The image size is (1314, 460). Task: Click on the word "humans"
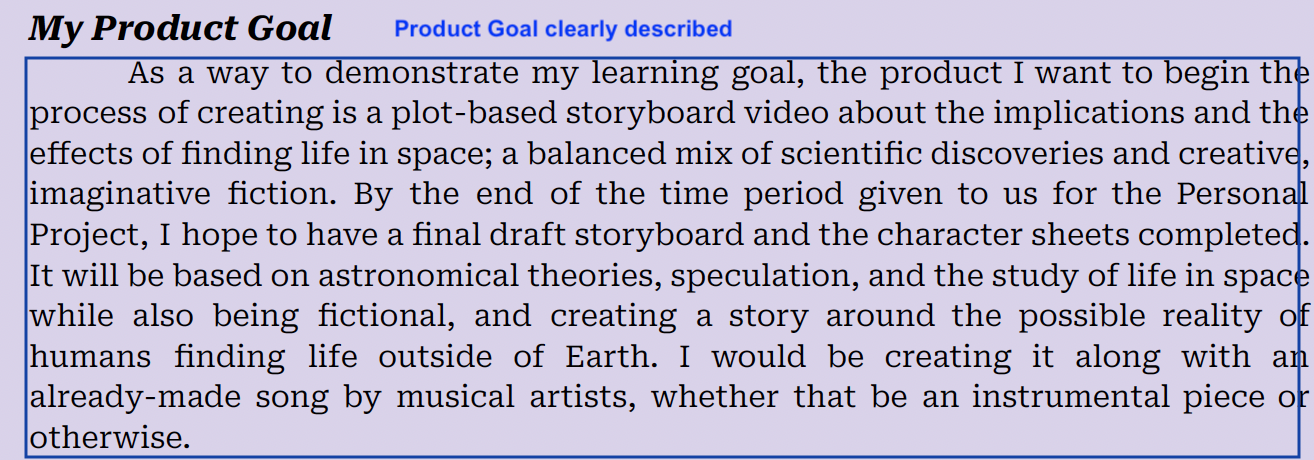[x=91, y=357]
